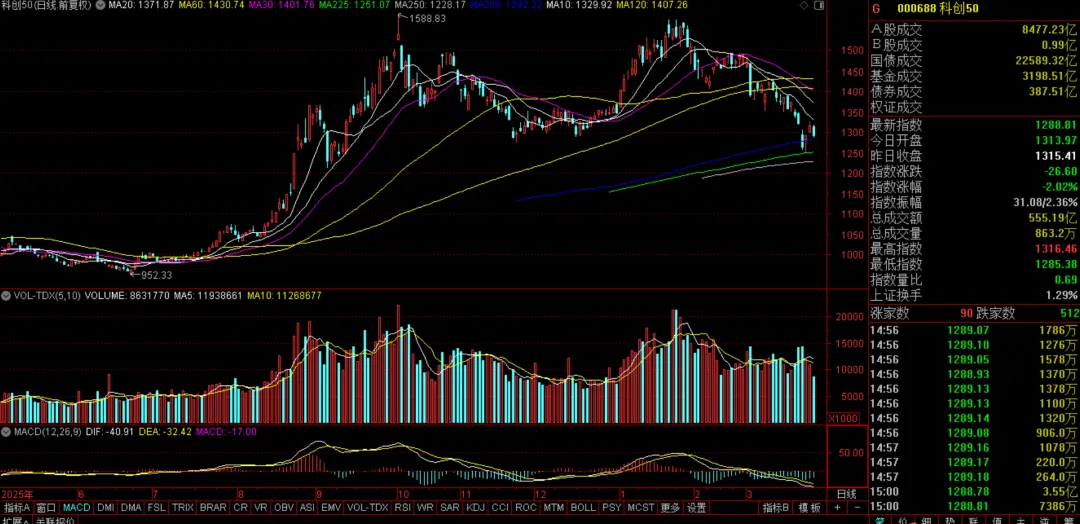Click the 最新指数 value 1288.81
Viewport: 1080px width, 524px height.
click(x=1055, y=125)
